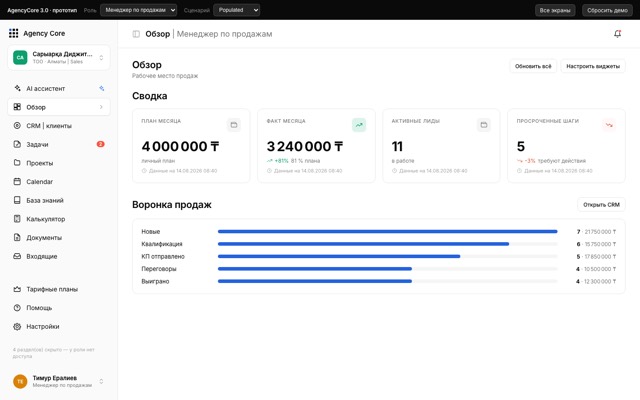
Task: Open Помощь from the sidebar
Action: (x=59, y=308)
